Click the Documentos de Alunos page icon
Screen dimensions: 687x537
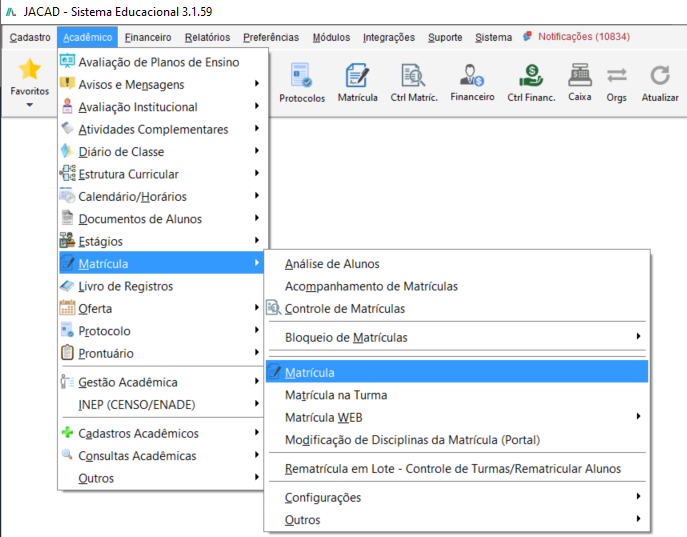(x=67, y=218)
